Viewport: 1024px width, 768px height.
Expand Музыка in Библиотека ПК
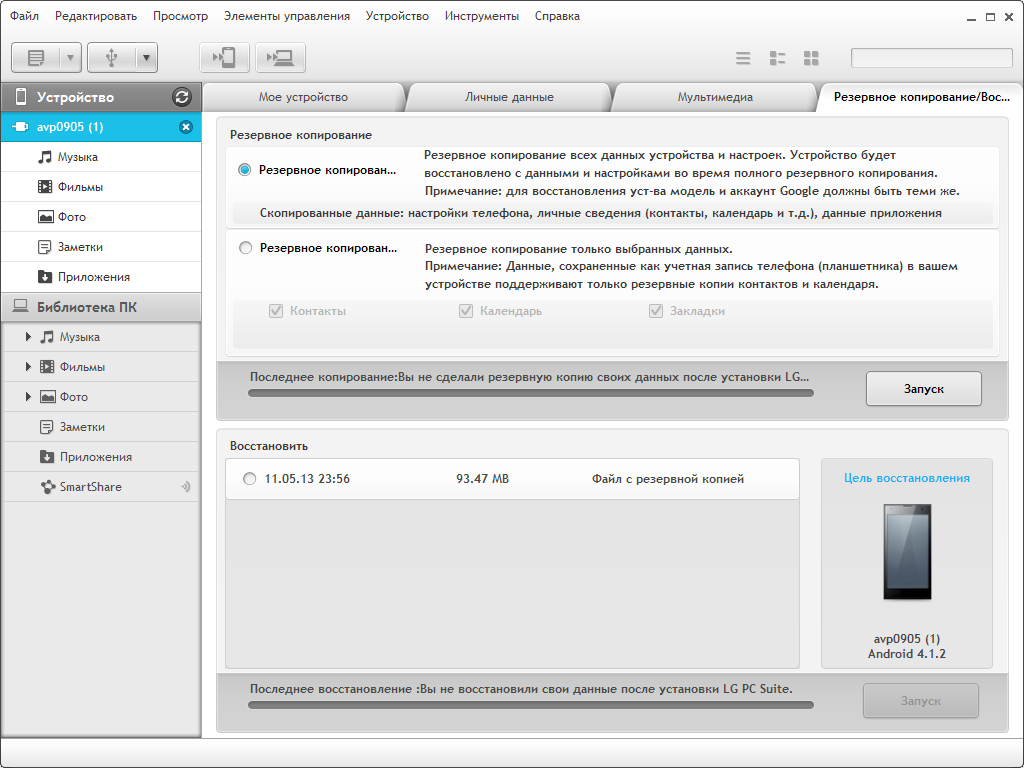[x=29, y=337]
